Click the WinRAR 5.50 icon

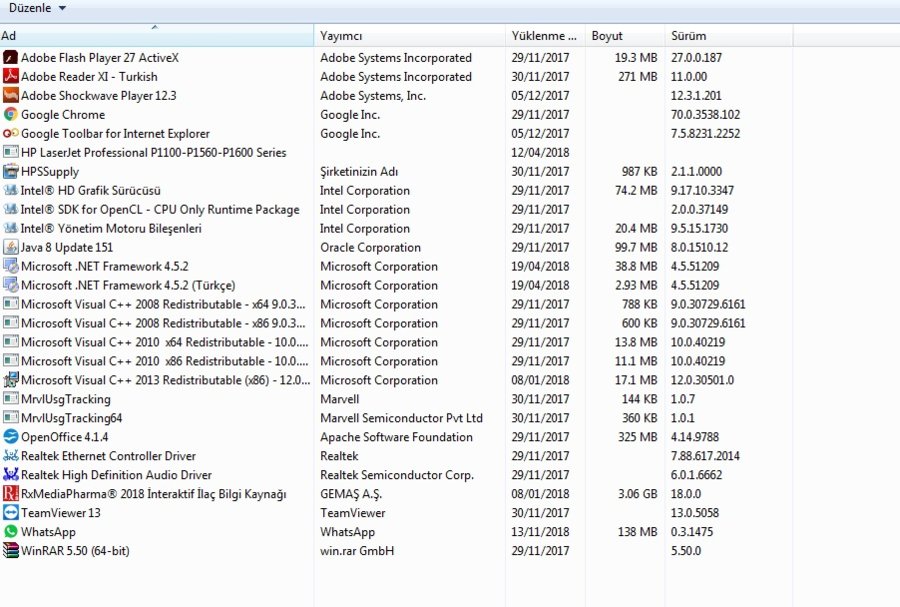point(10,550)
